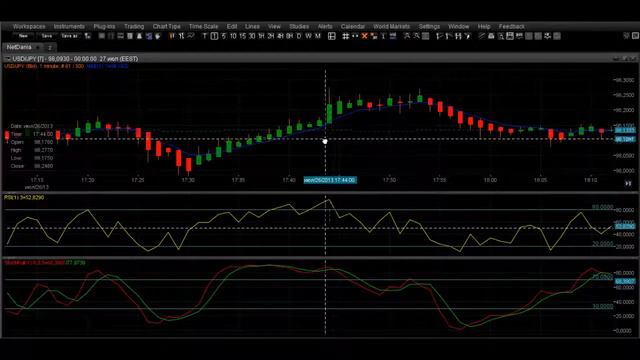Screen dimensions: 640x360
Task: Select the 5 minute time scale
Action: [x=223, y=36]
